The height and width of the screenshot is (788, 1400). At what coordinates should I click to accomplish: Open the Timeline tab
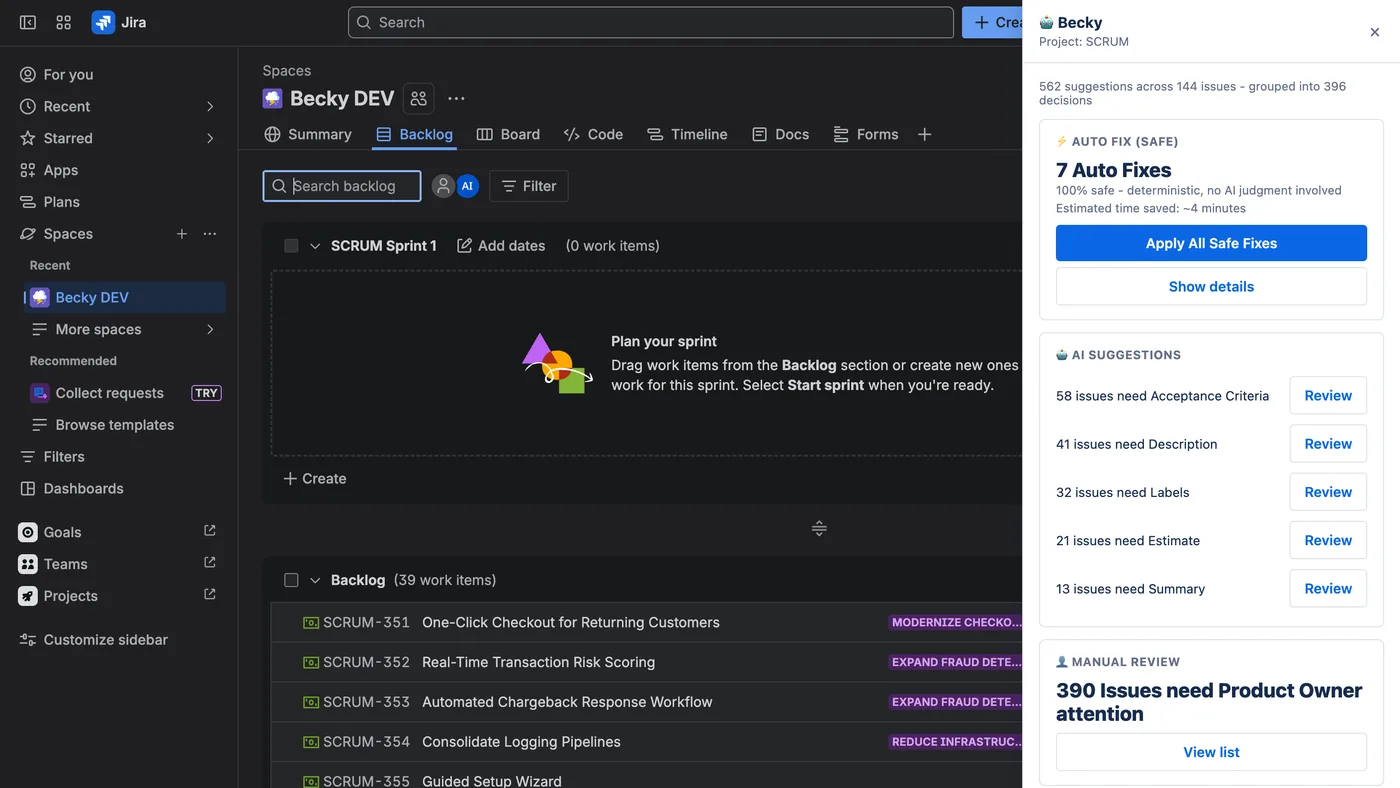(687, 134)
